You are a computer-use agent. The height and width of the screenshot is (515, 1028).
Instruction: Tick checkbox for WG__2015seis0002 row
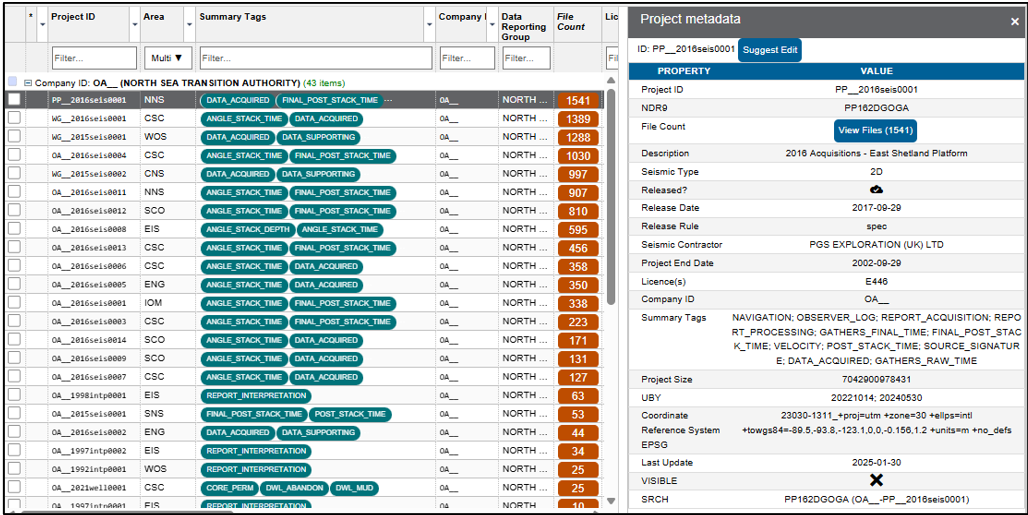pos(14,174)
